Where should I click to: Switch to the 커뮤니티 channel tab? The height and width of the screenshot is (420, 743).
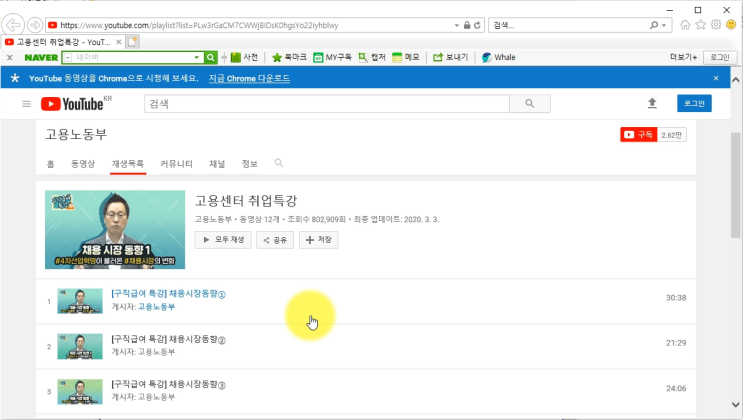point(176,164)
